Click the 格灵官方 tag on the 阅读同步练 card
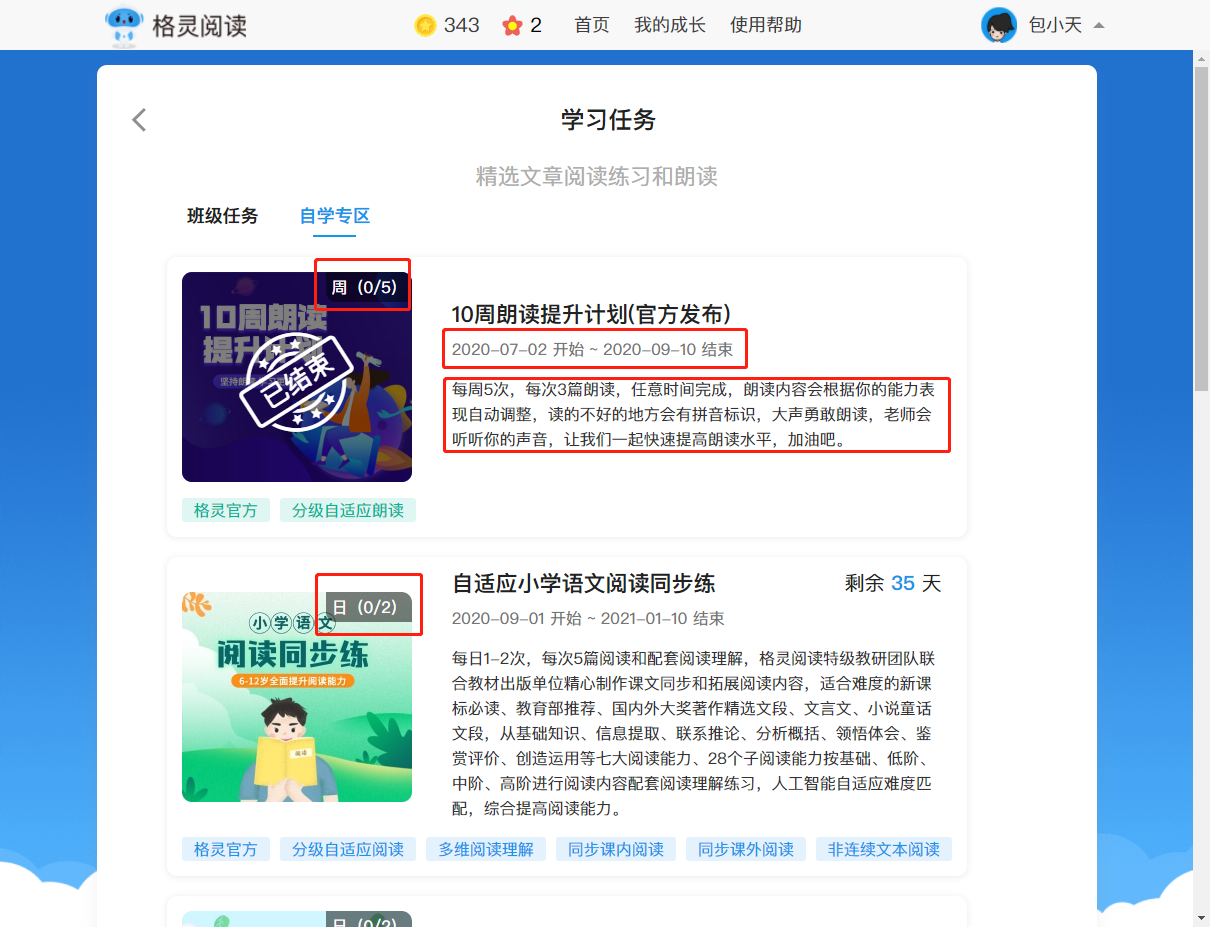1210x937 pixels. tap(226, 849)
